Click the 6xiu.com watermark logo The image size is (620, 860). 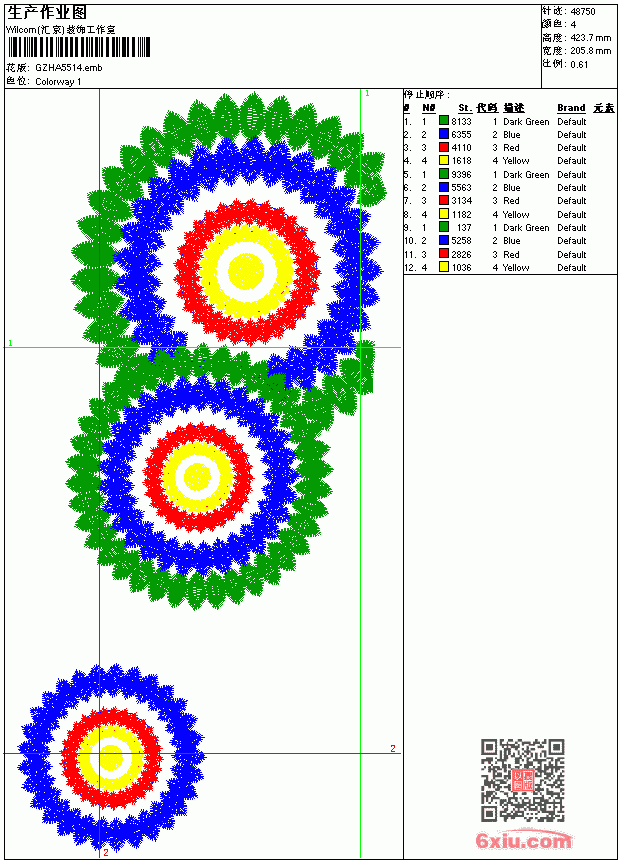[x=523, y=840]
